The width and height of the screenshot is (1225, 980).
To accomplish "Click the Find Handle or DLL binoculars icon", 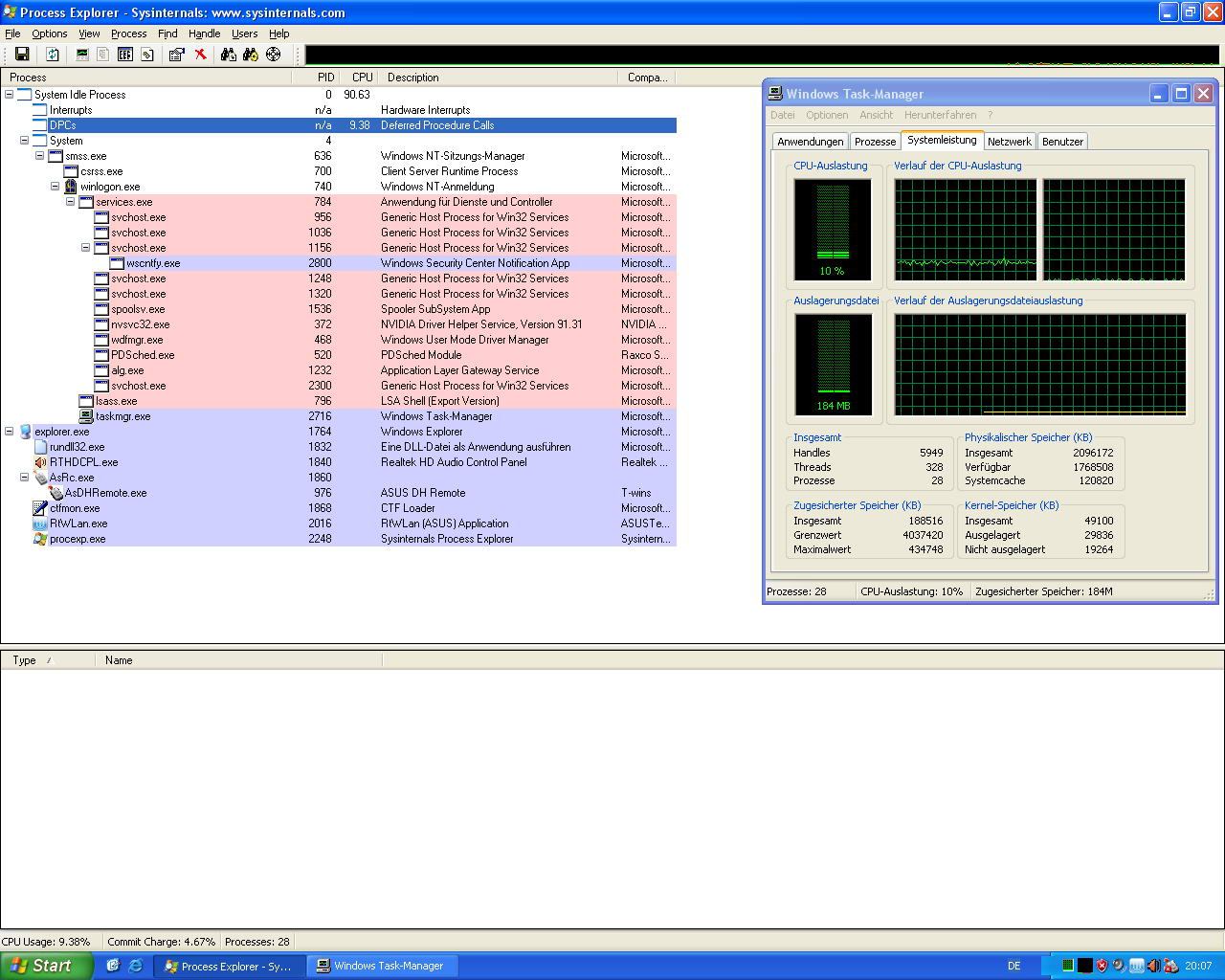I will point(228,55).
